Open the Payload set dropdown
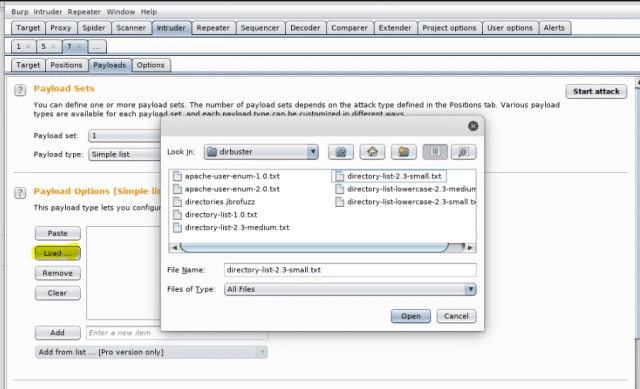Image resolution: width=640 pixels, height=389 pixels. point(124,136)
